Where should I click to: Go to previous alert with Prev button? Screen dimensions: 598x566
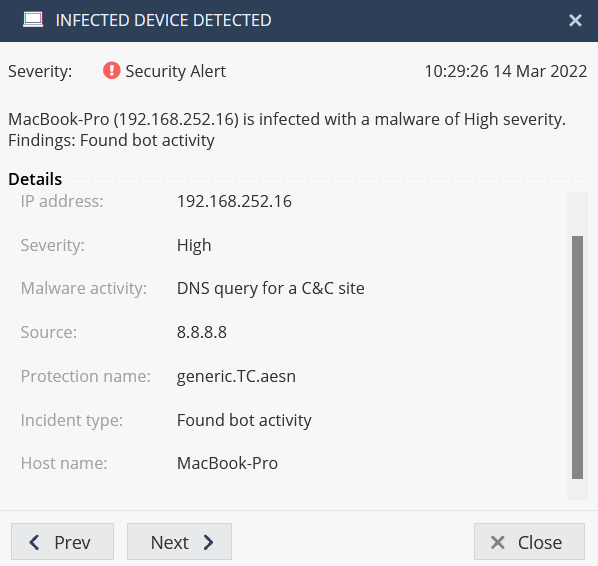62,542
